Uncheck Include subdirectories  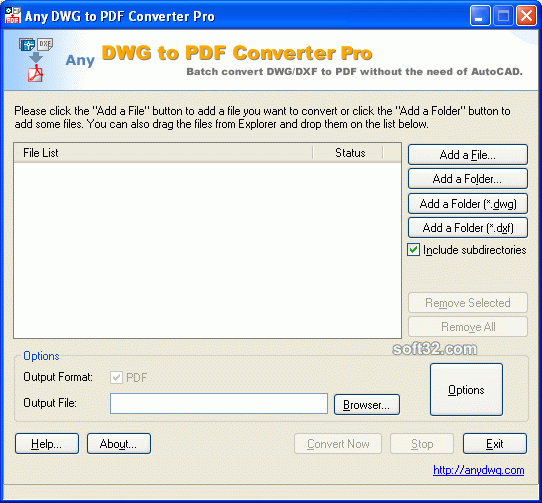pyautogui.click(x=414, y=250)
